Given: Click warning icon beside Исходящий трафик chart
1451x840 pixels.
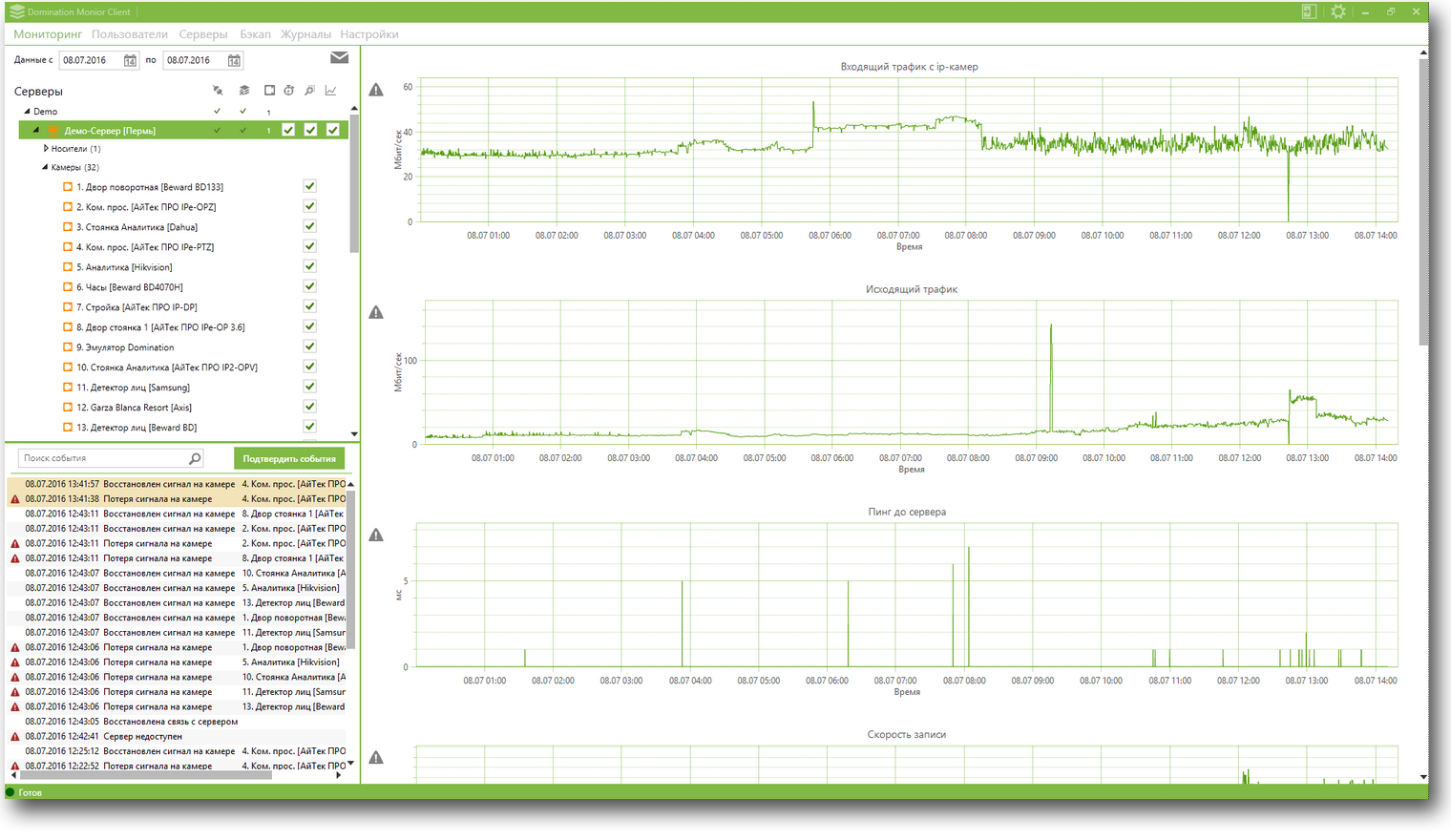Looking at the screenshot, I should 376,312.
